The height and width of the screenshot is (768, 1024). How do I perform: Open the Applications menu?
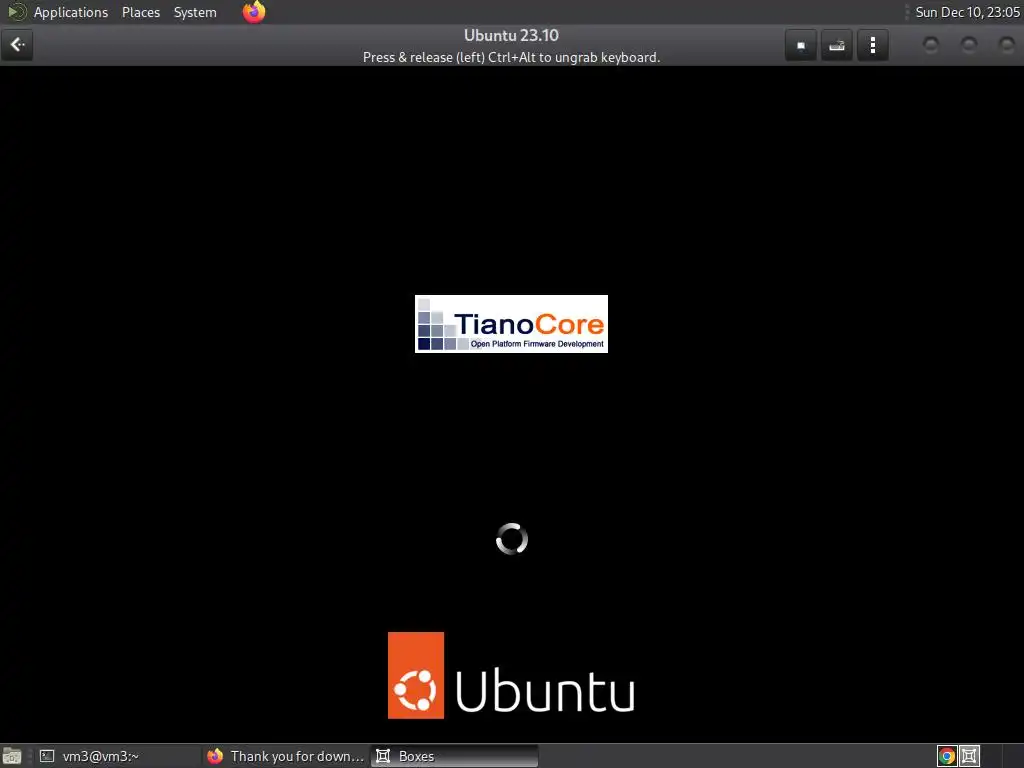pos(71,12)
